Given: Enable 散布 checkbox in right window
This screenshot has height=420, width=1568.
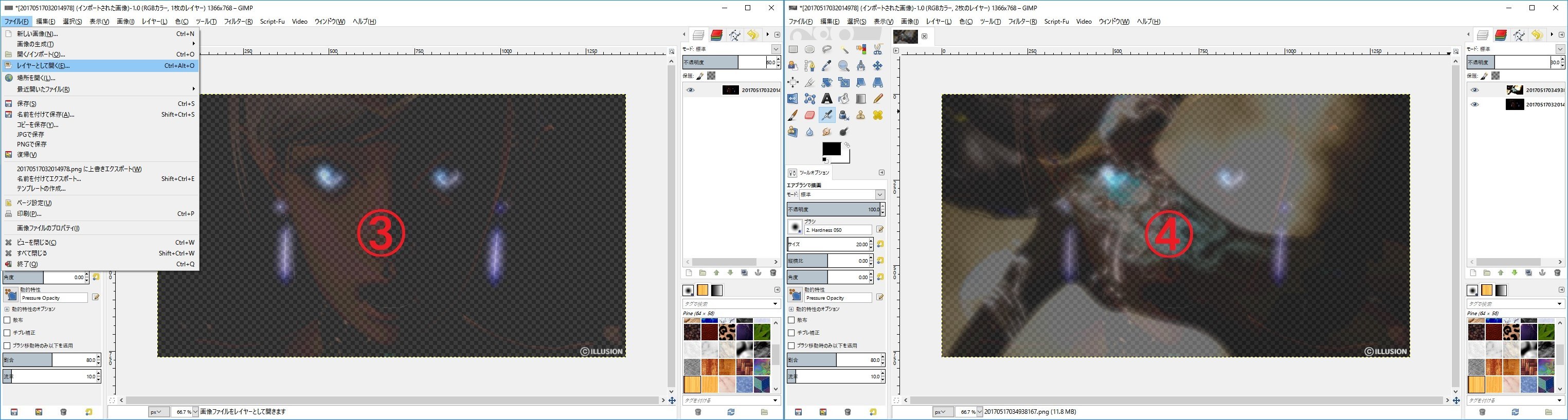Looking at the screenshot, I should pos(791,320).
